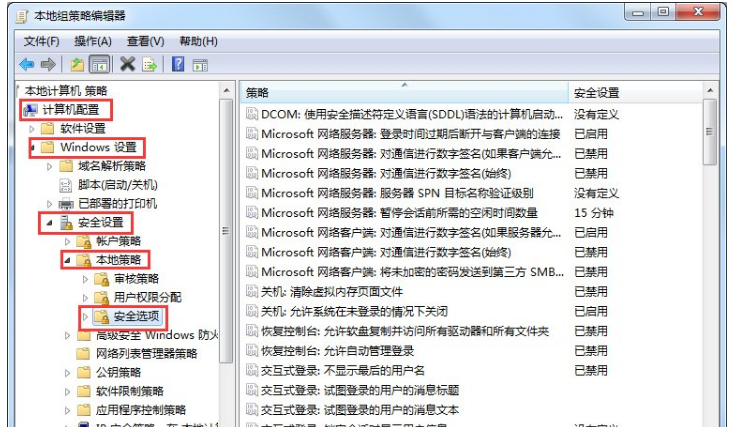Open the 帮助(H) menu
This screenshot has height=427, width=731.
[198, 41]
